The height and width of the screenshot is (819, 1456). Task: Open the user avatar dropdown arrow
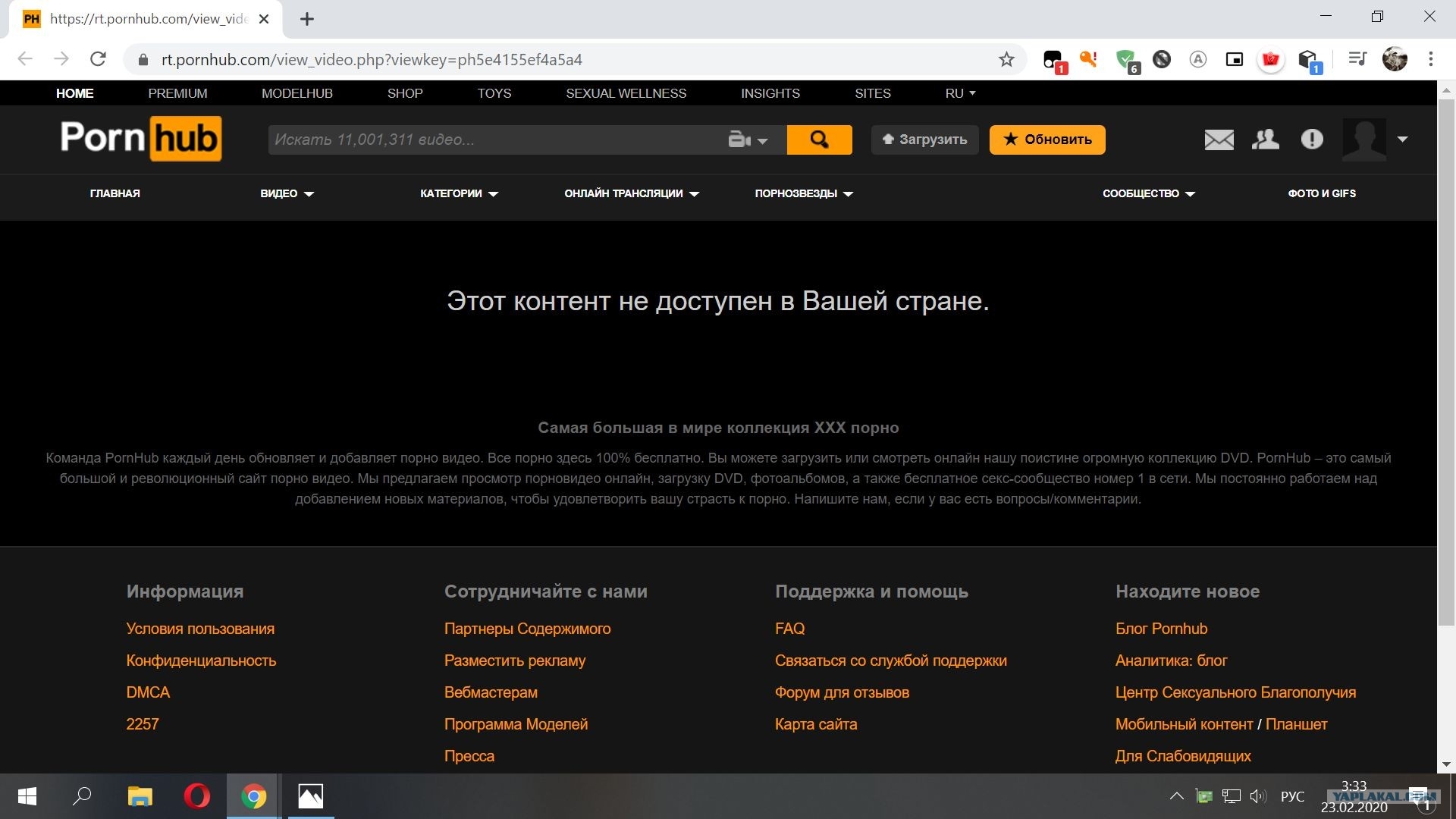1402,140
